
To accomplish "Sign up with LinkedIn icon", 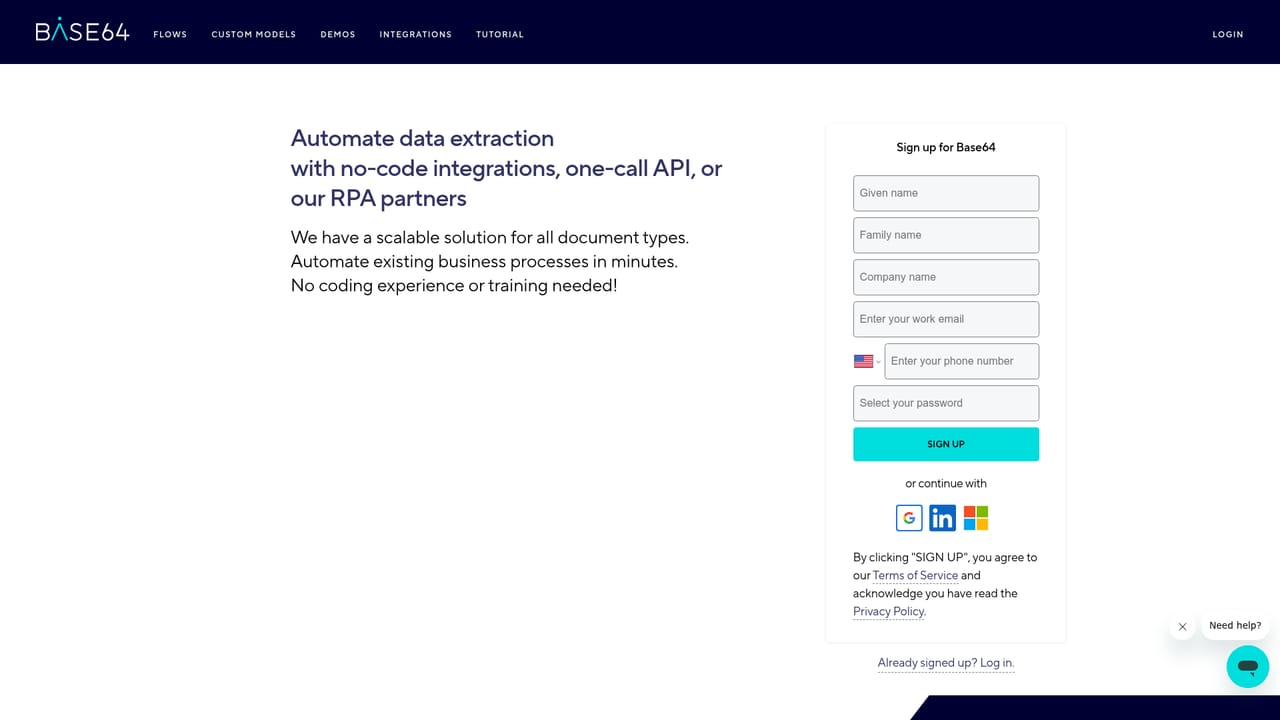I will [x=942, y=517].
